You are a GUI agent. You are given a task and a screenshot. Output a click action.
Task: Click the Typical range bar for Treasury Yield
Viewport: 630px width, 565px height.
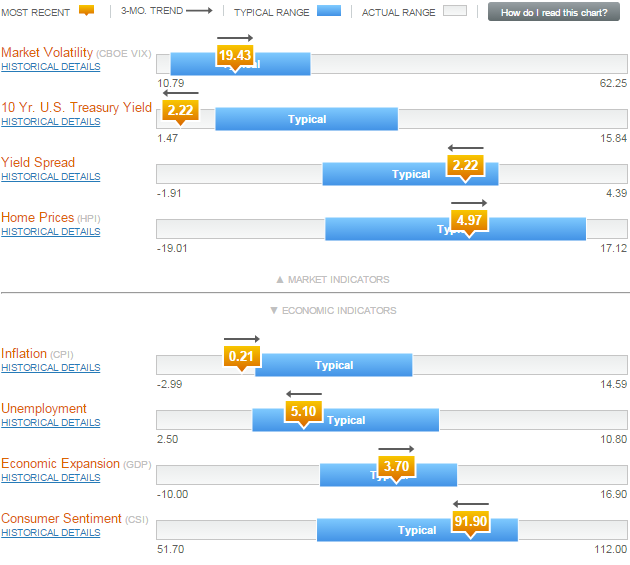tap(307, 119)
